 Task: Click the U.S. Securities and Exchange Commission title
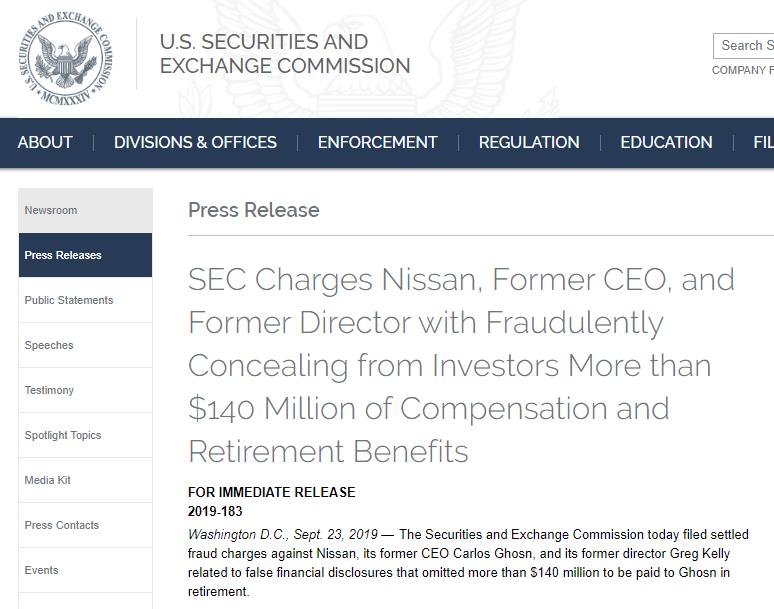pos(285,54)
